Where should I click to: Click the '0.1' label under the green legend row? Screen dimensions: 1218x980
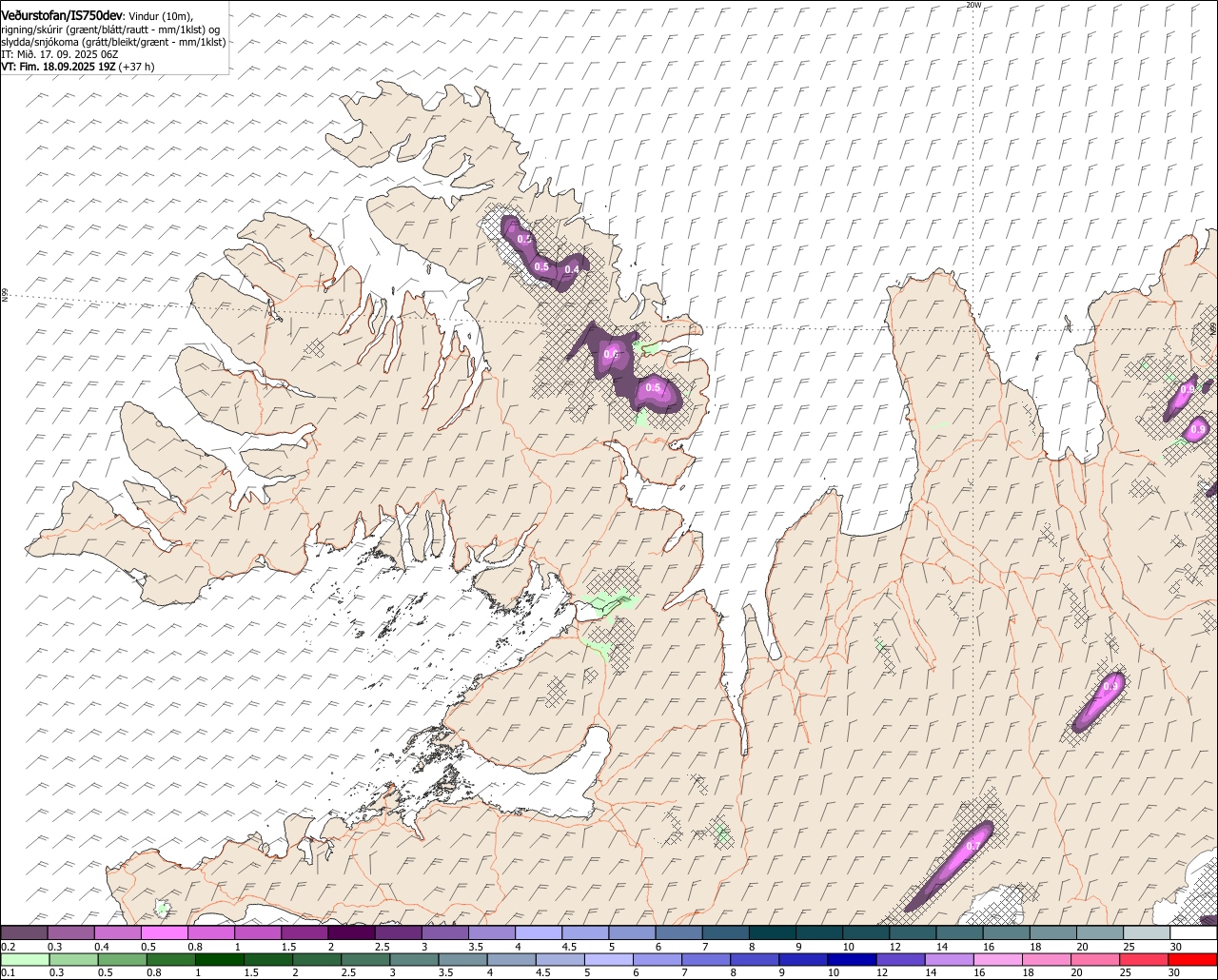point(8,972)
